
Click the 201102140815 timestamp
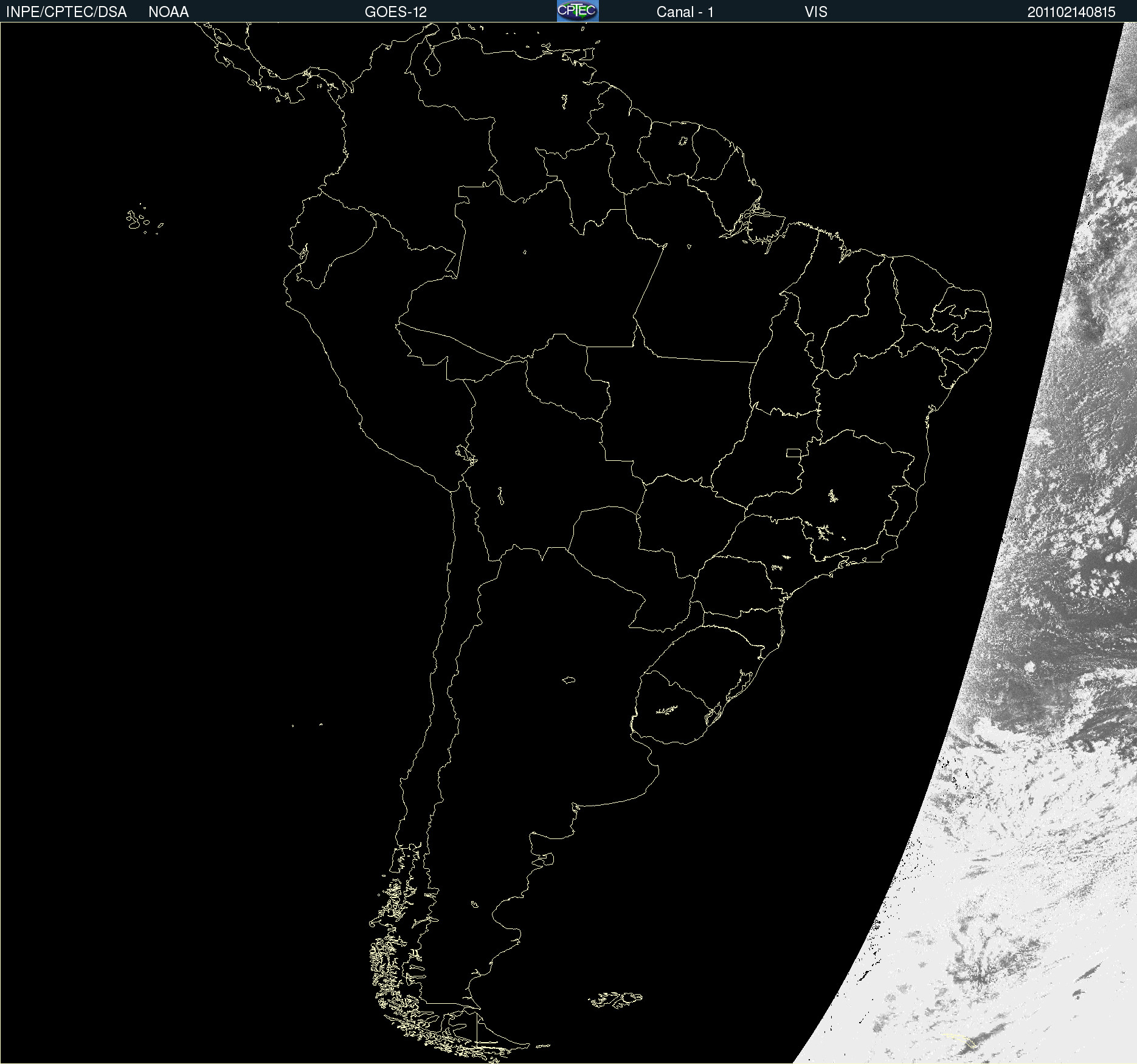[1071, 12]
